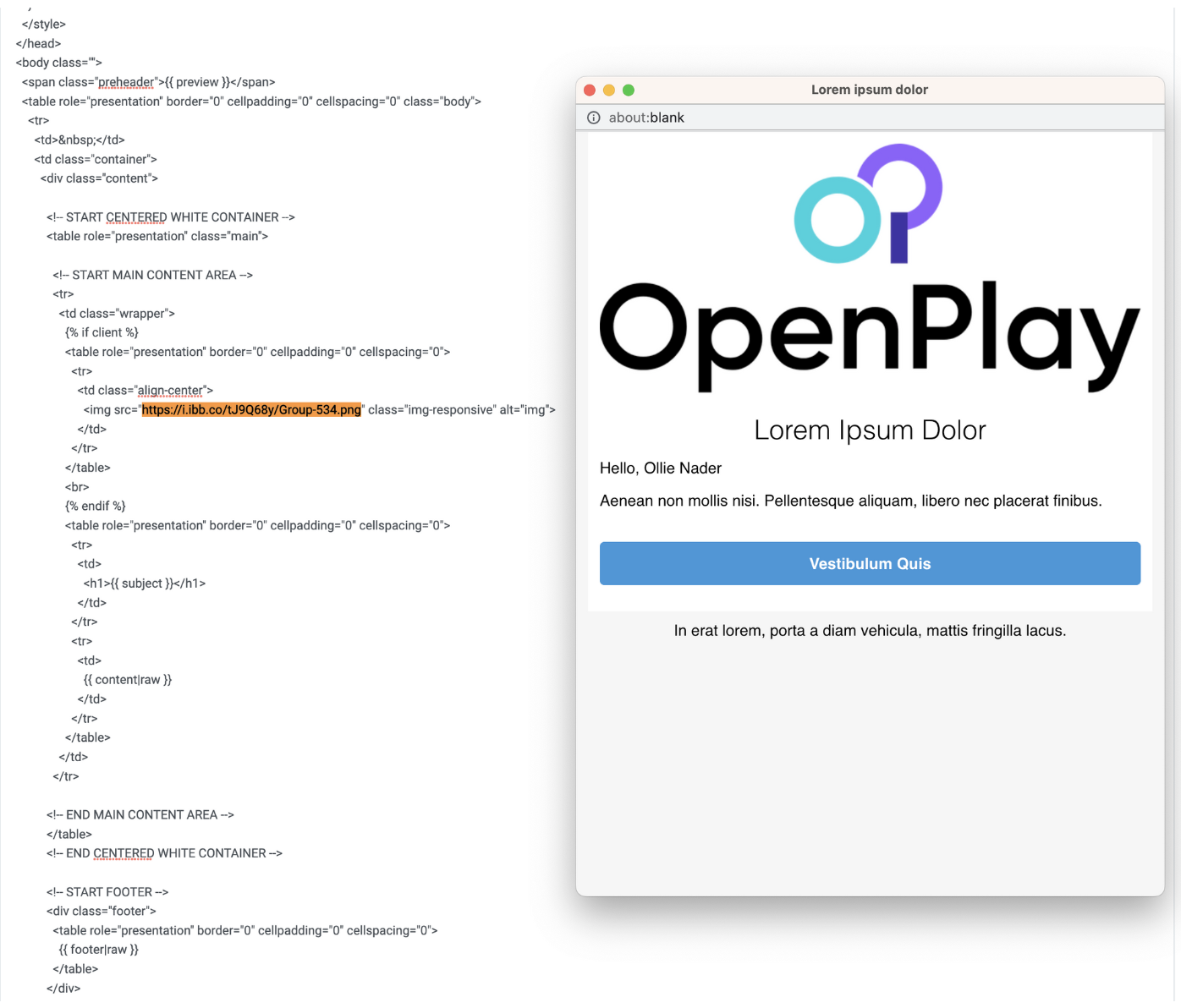Click the </head> closing tag line
Screen dimensions: 1181x1008
pos(38,43)
